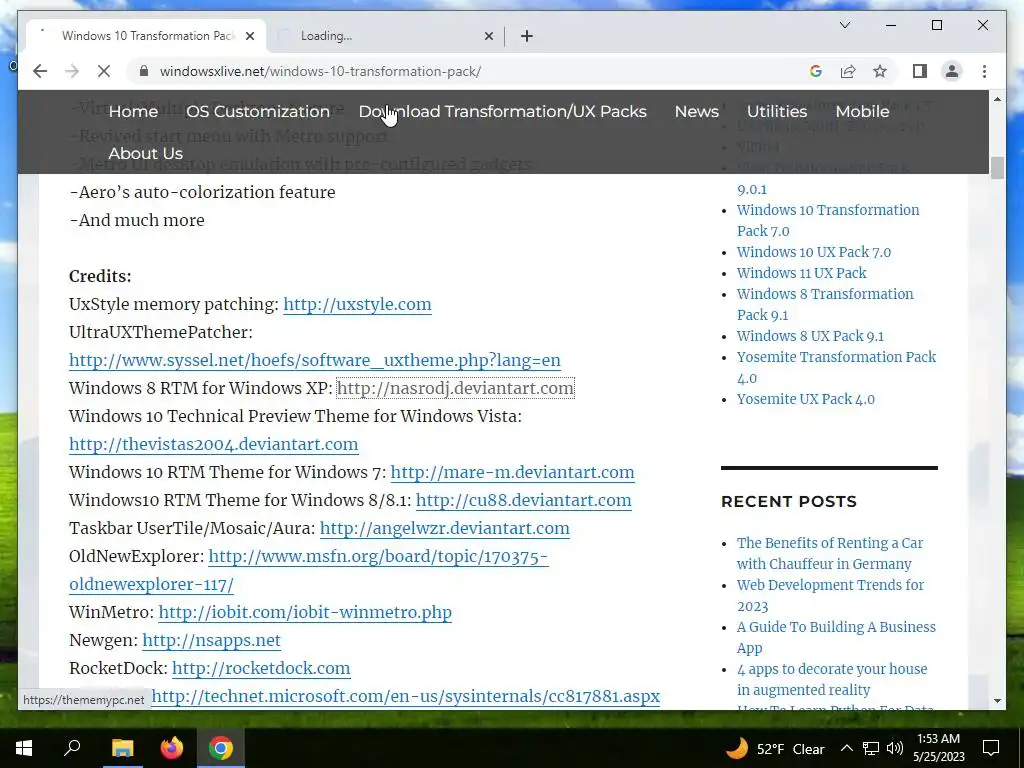The image size is (1024, 768).
Task: Open nasrodj.deviantart.com link
Action: (x=455, y=388)
